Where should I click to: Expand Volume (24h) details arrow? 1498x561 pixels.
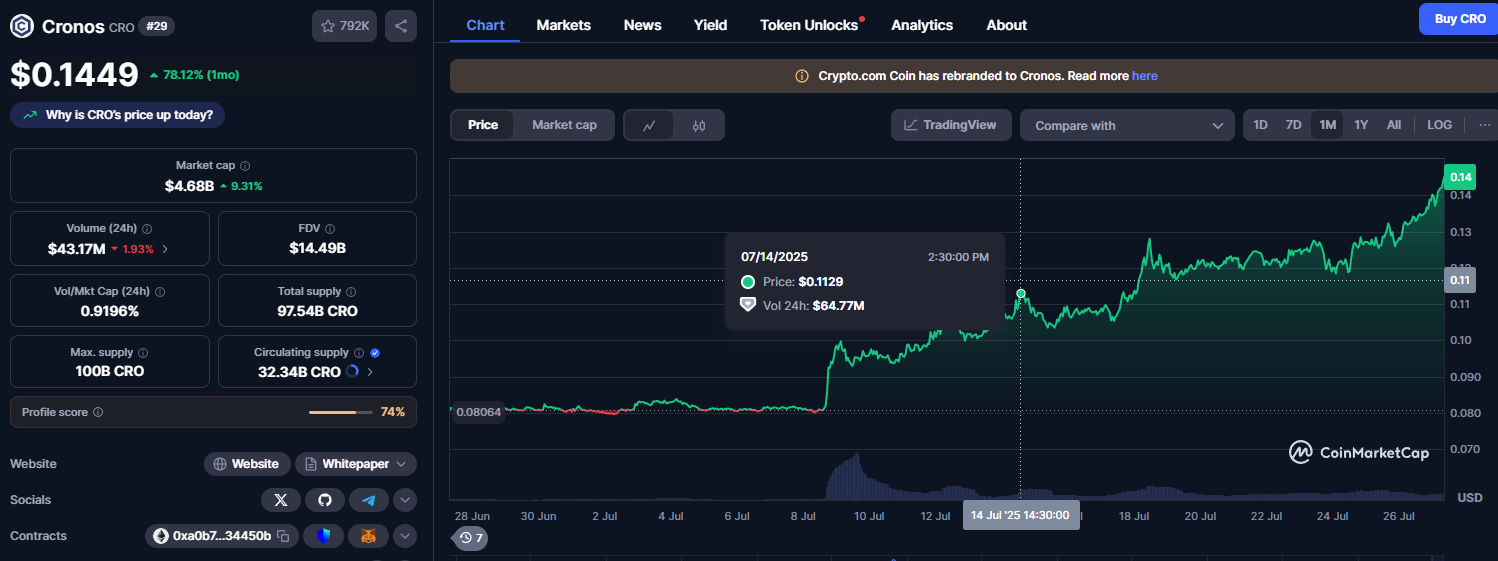pyautogui.click(x=165, y=248)
